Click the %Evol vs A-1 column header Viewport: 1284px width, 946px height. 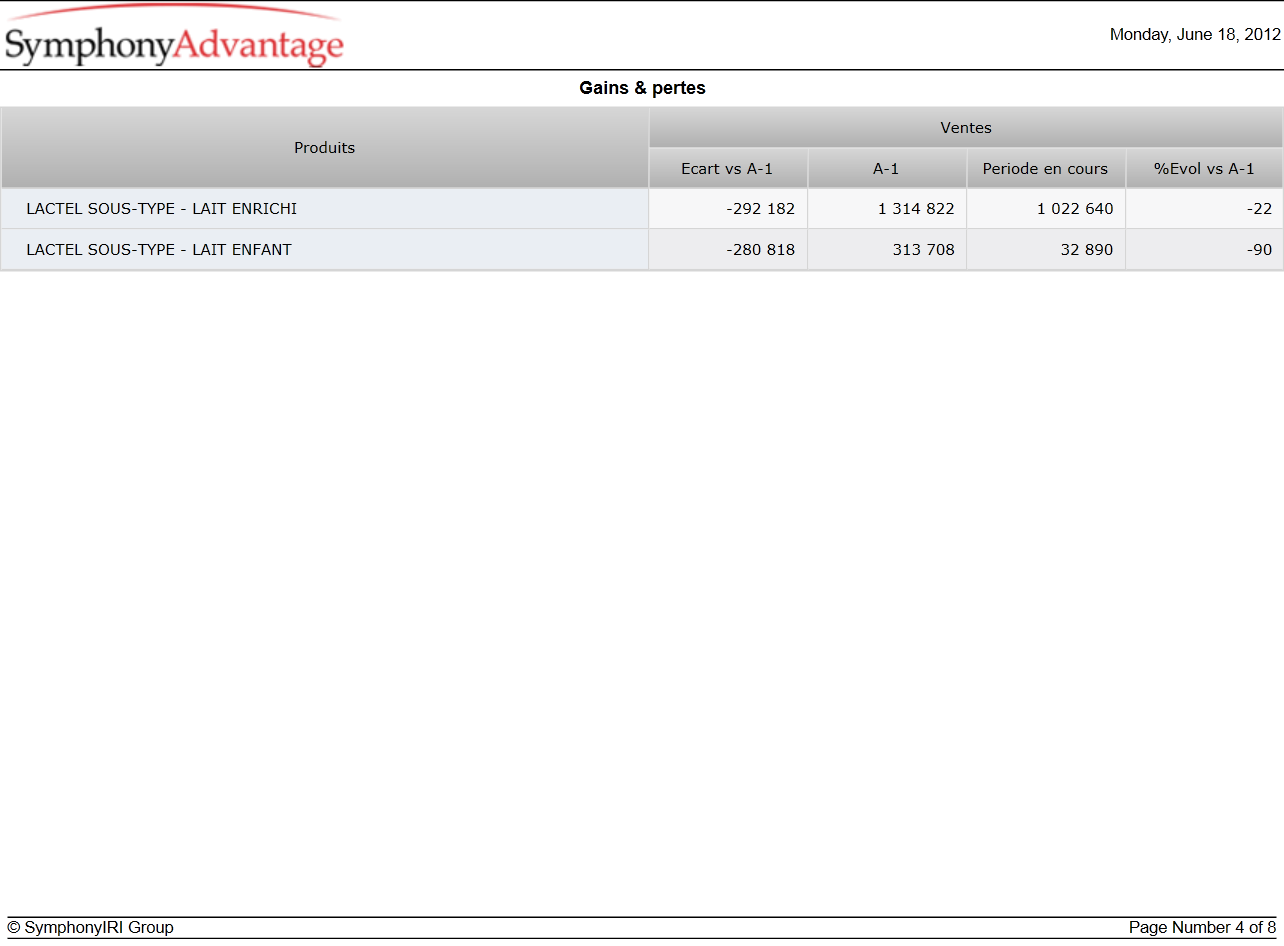coord(1205,169)
